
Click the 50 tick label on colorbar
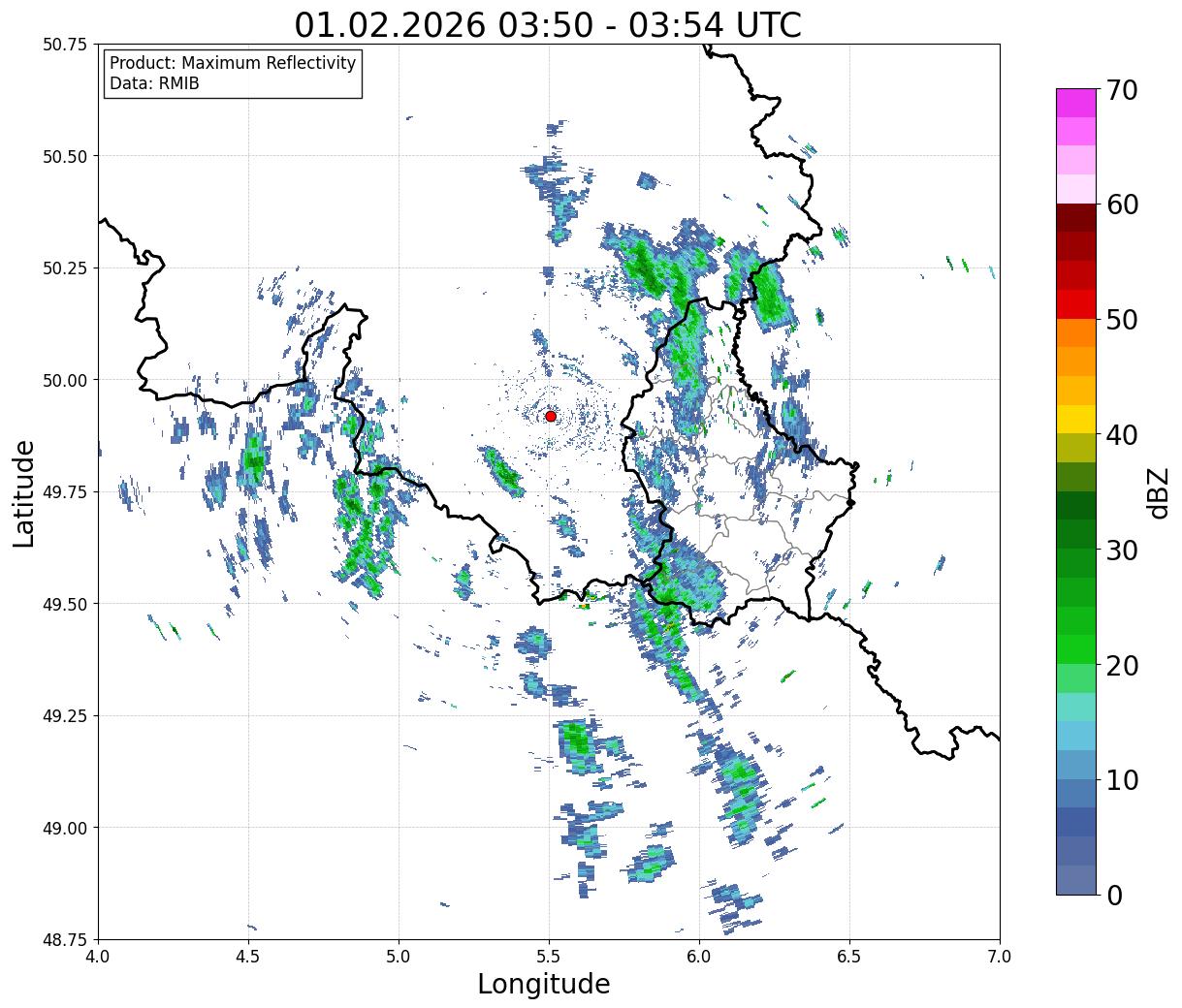click(x=1123, y=319)
